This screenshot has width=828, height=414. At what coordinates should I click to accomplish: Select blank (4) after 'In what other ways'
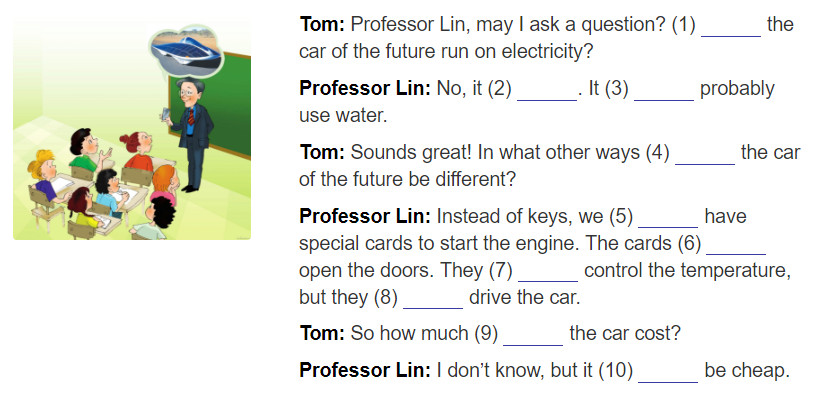705,154
